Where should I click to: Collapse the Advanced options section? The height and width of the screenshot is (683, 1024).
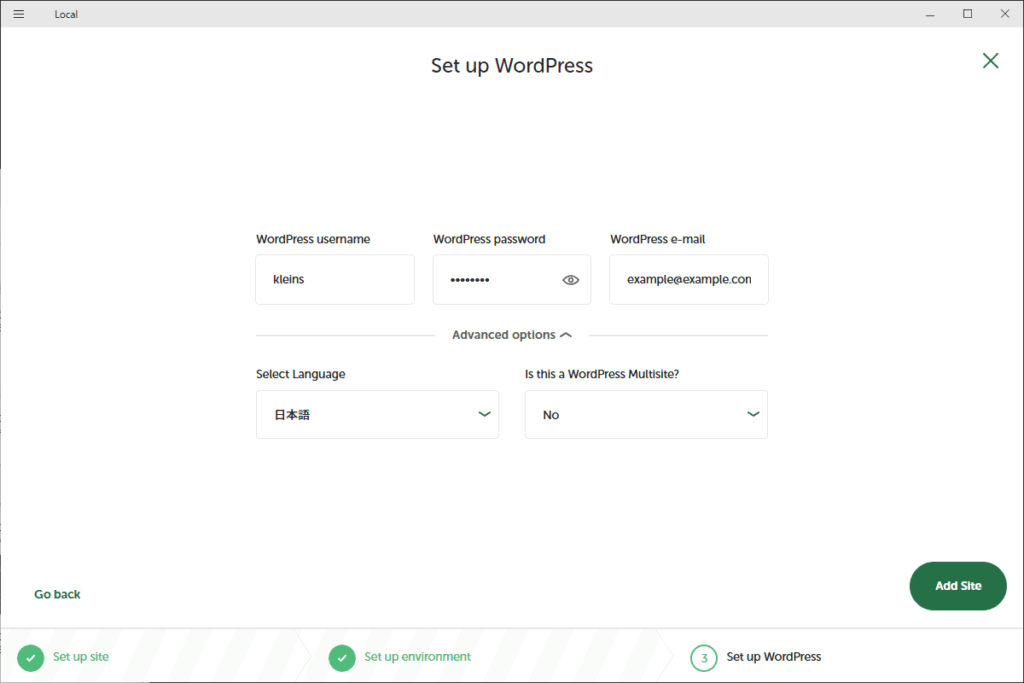(511, 335)
